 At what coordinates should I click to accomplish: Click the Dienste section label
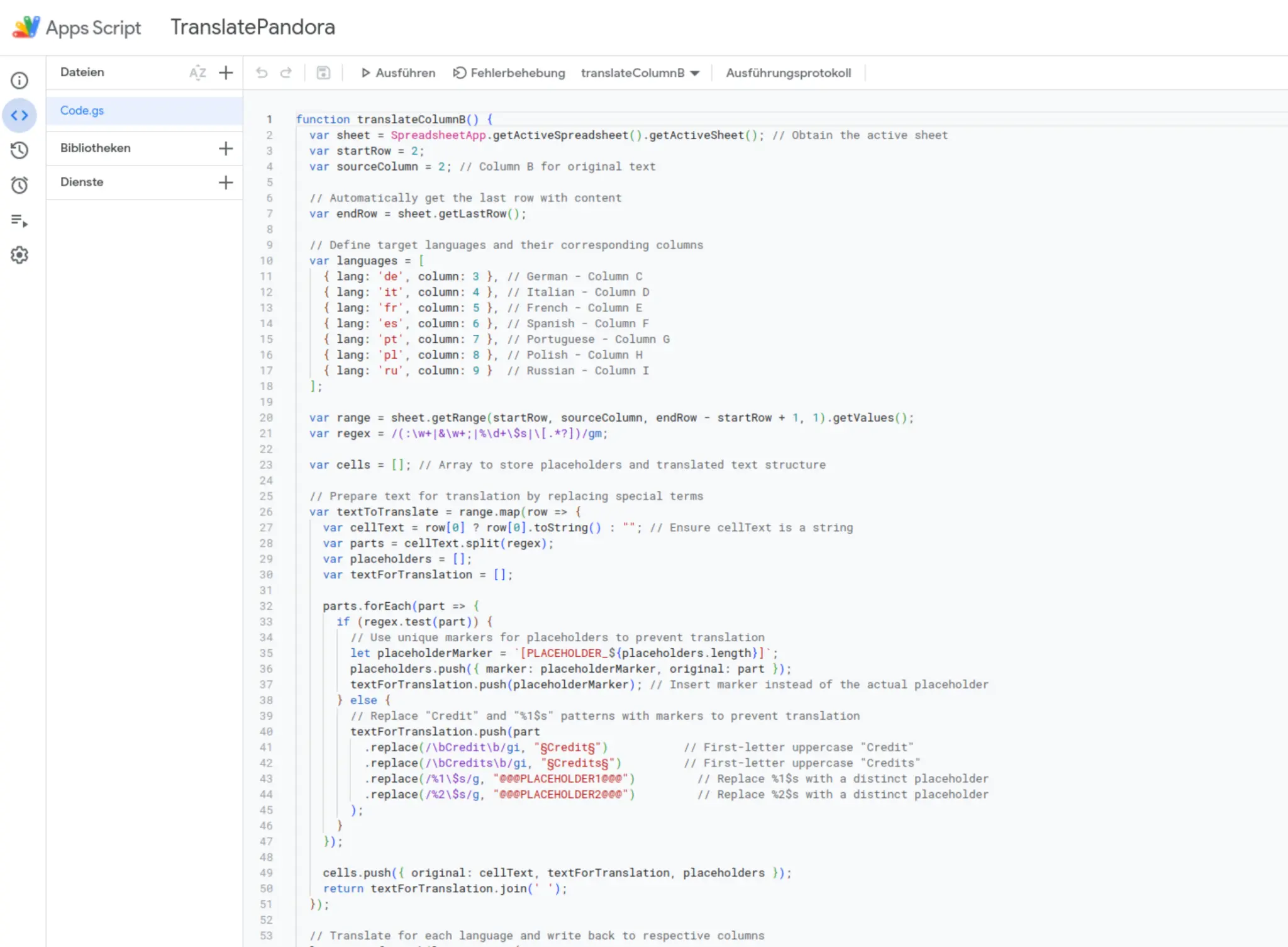click(x=82, y=182)
